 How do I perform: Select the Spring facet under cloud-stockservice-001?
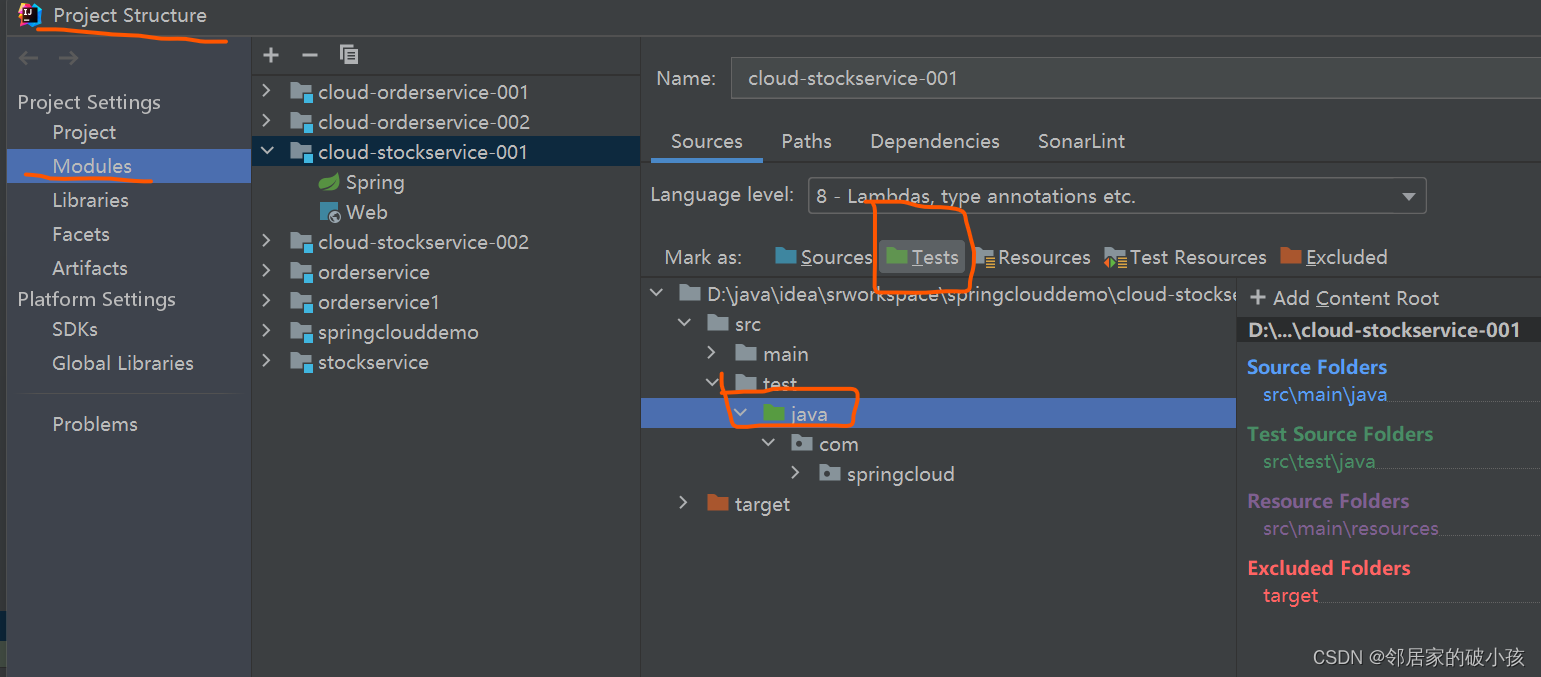tap(374, 182)
